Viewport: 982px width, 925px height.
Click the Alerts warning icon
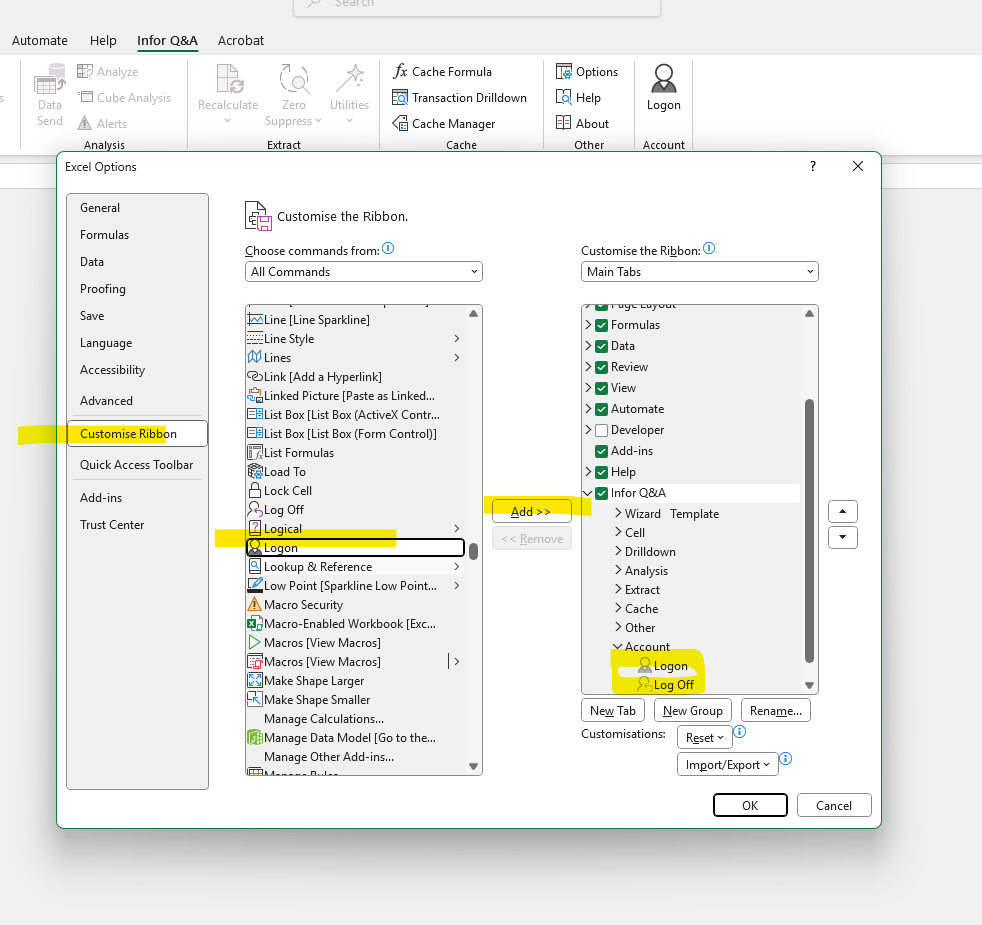click(x=85, y=123)
